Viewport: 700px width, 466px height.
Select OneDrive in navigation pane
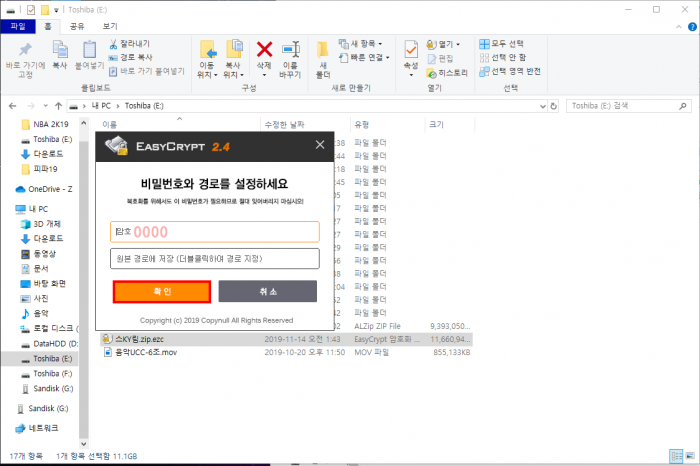(x=44, y=189)
